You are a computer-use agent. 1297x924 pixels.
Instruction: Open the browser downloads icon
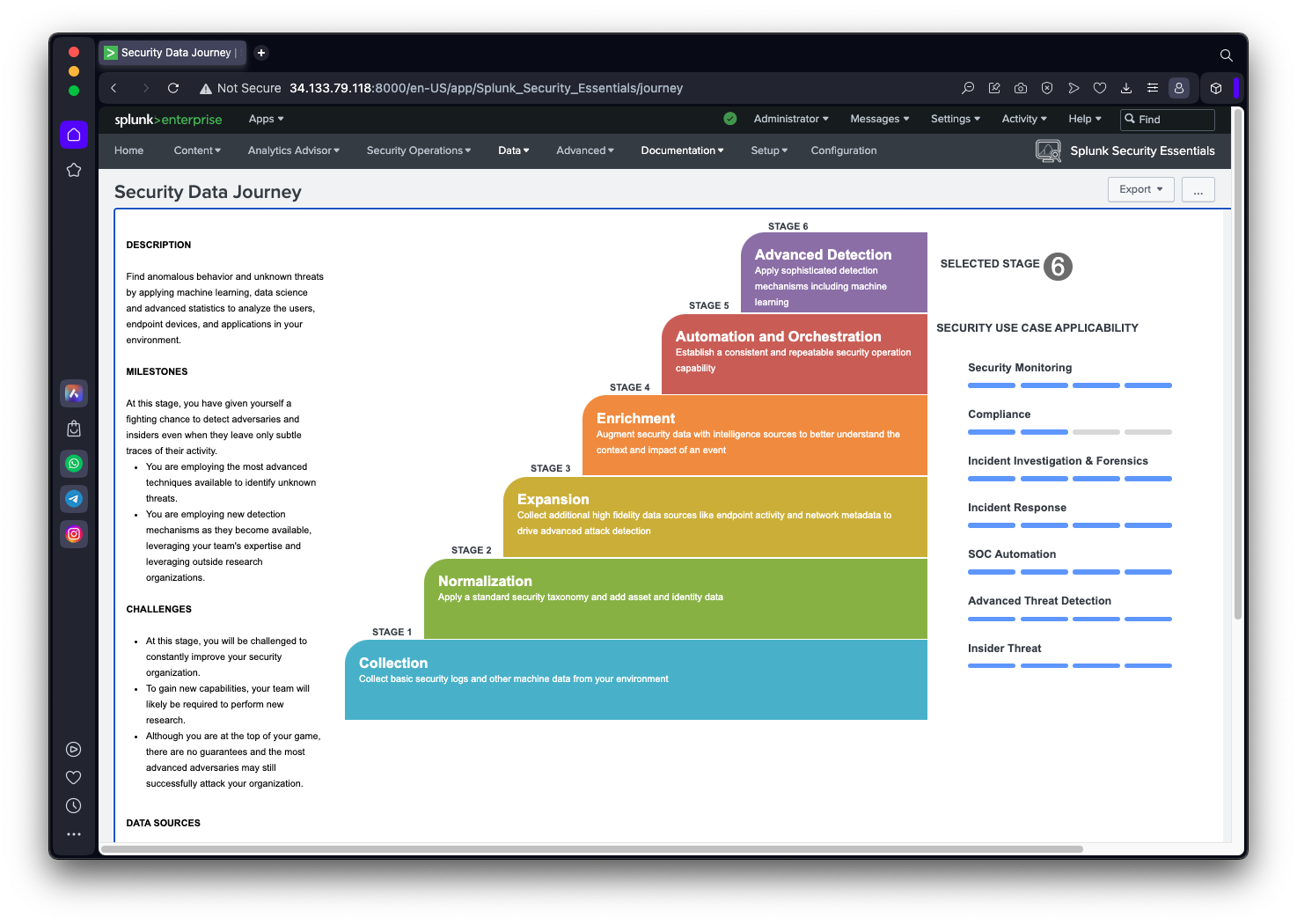click(x=1125, y=88)
